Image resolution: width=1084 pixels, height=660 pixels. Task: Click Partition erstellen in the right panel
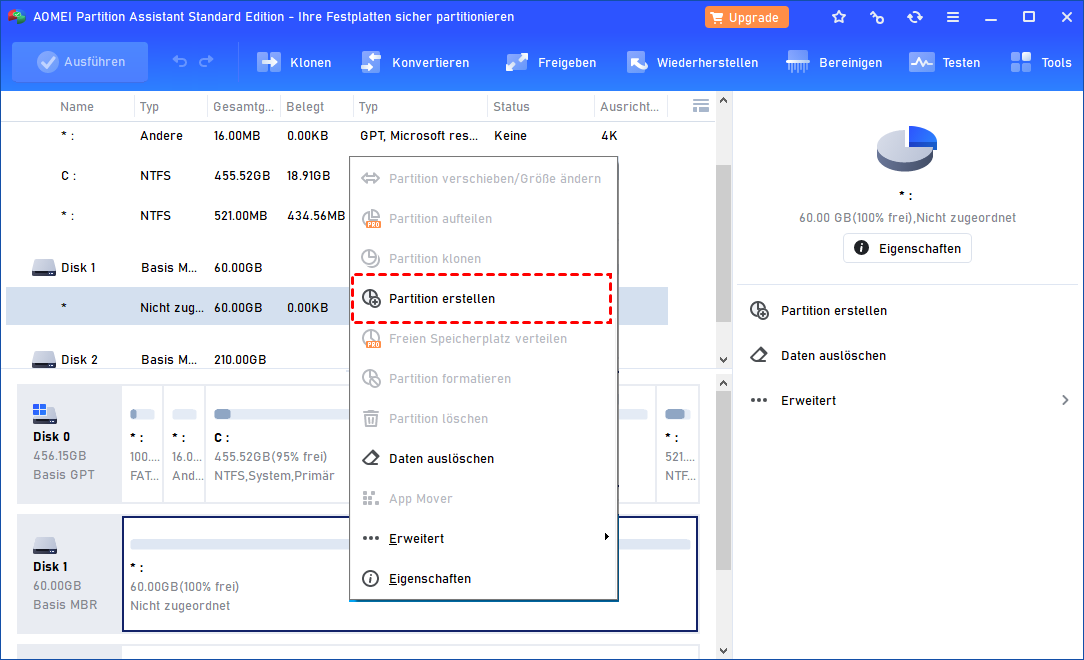(x=834, y=310)
